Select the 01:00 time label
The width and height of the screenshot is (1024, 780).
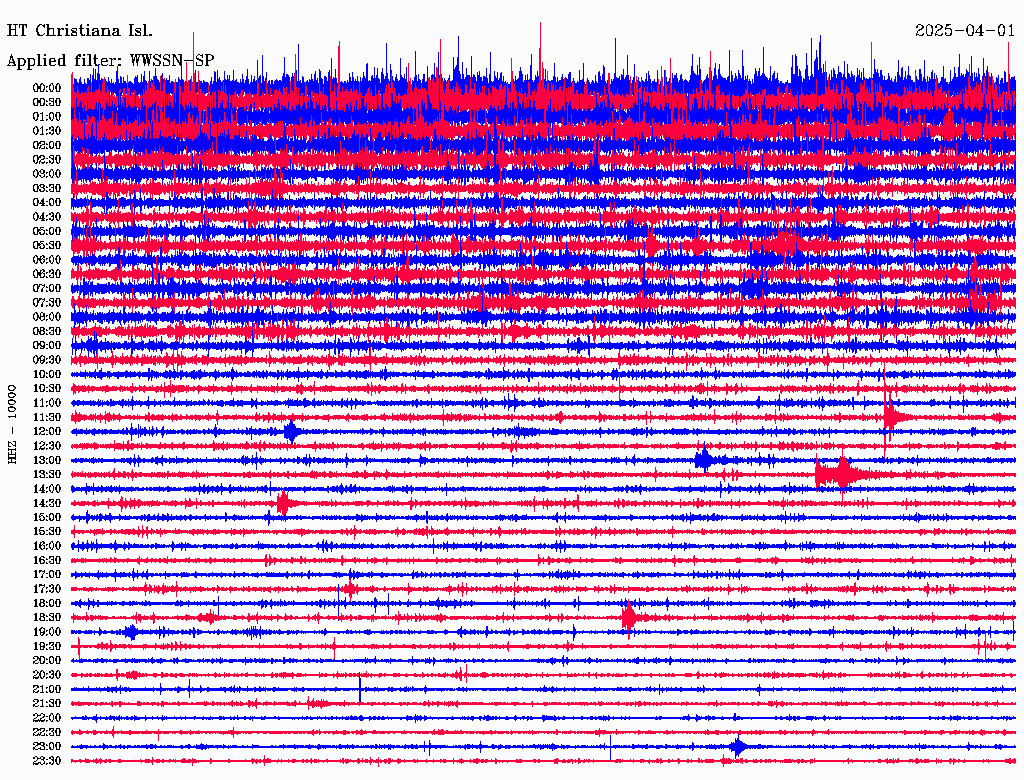(47, 116)
